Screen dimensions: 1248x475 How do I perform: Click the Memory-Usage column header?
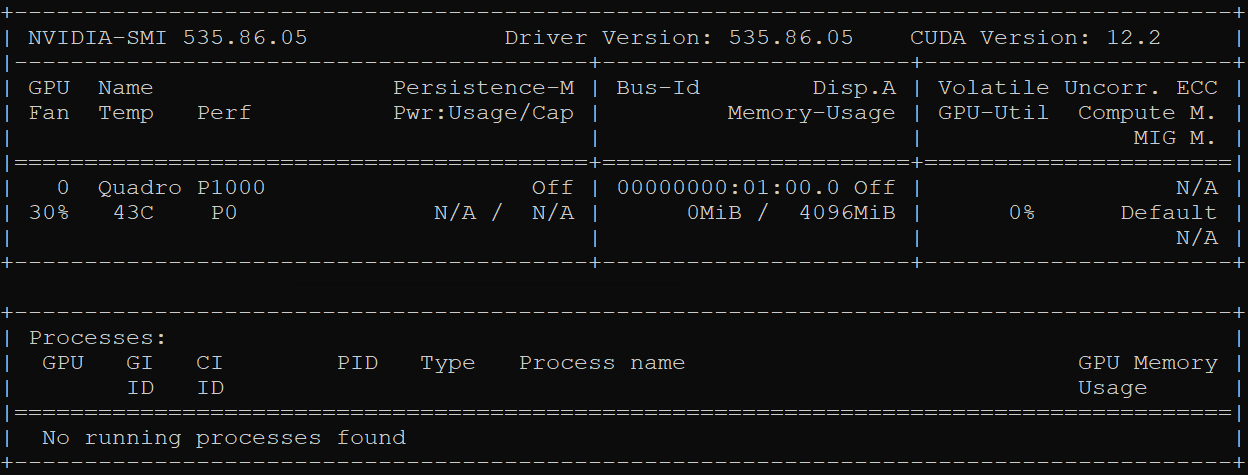[x=811, y=113]
